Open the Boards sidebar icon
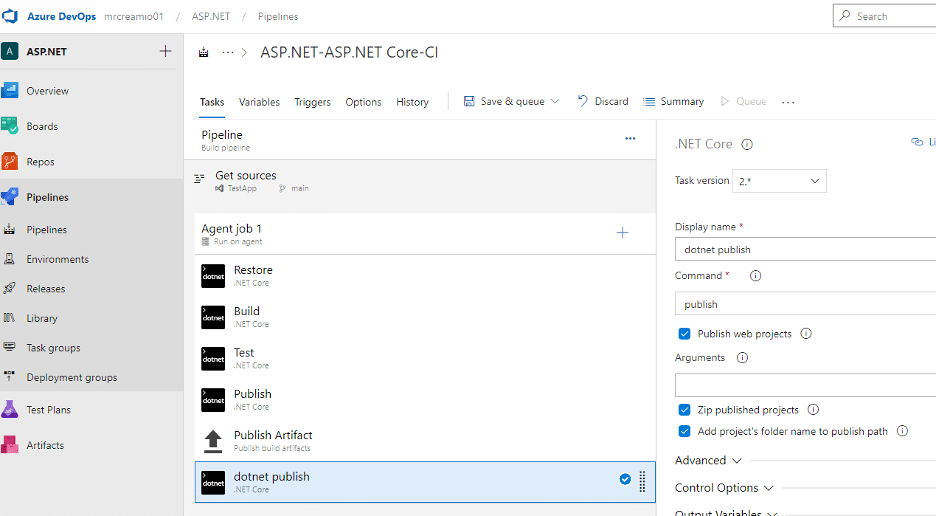This screenshot has width=936, height=516. click(x=10, y=126)
